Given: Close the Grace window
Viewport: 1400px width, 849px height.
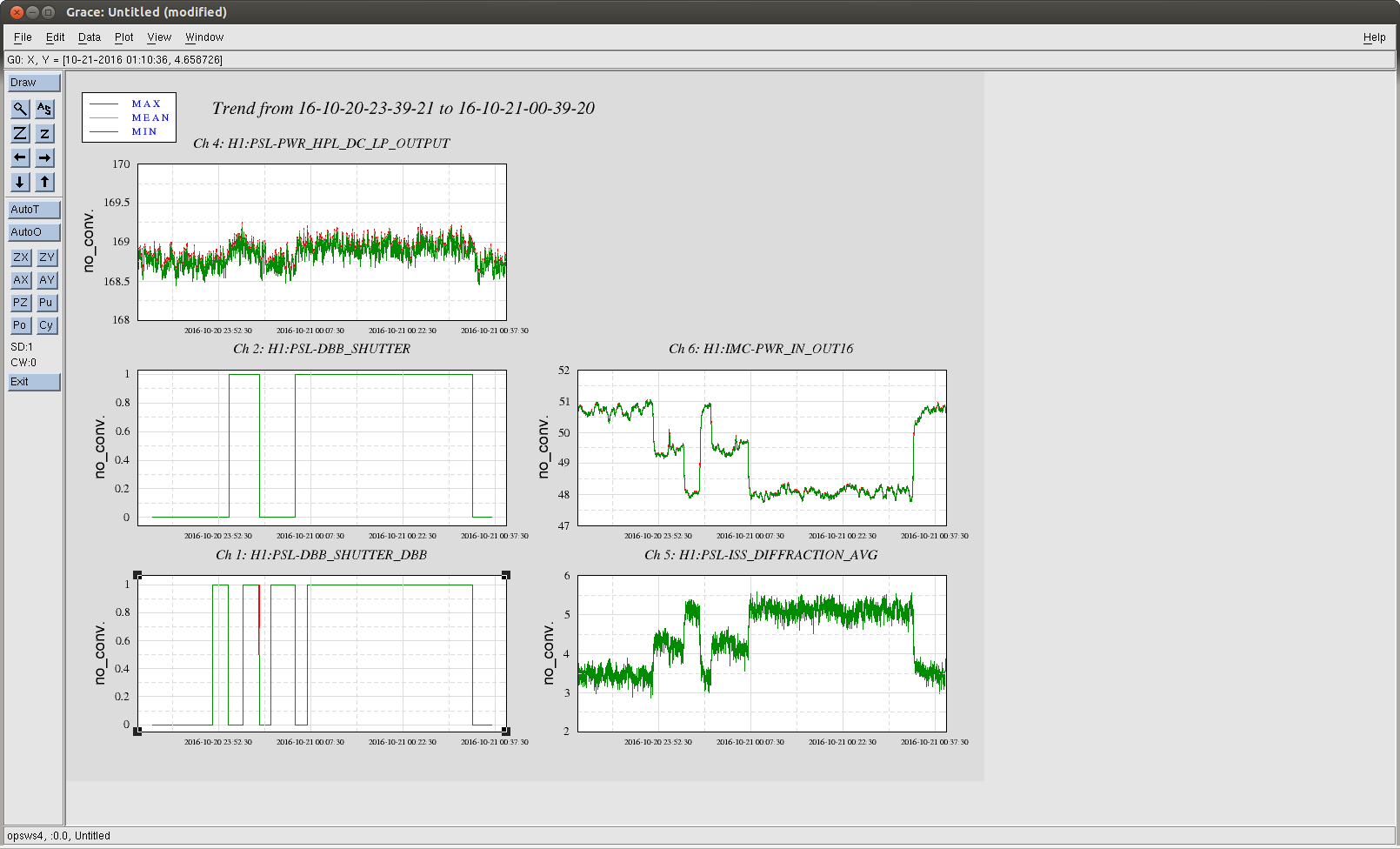Looking at the screenshot, I should click(x=17, y=12).
